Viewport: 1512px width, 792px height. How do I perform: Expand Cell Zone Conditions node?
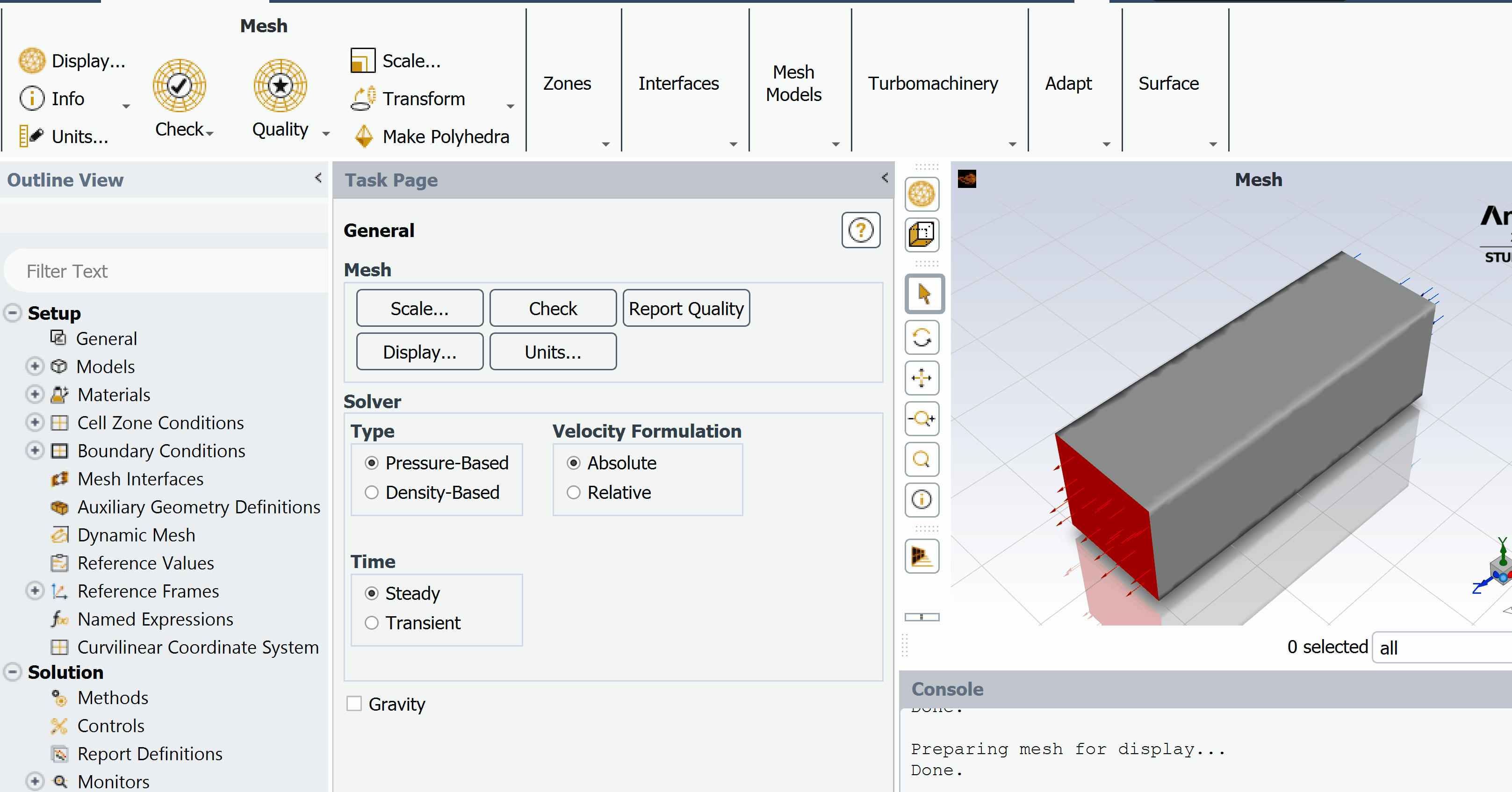coord(35,422)
